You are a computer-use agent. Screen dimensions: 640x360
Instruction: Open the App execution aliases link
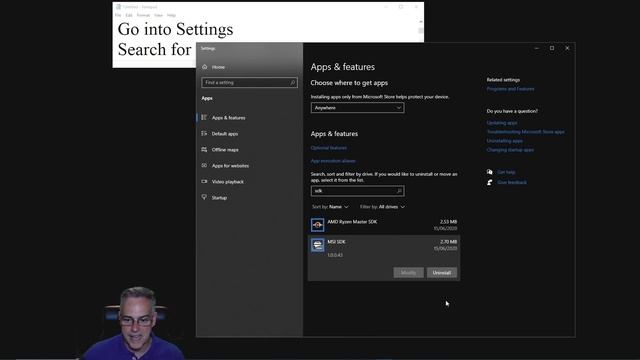pos(333,161)
